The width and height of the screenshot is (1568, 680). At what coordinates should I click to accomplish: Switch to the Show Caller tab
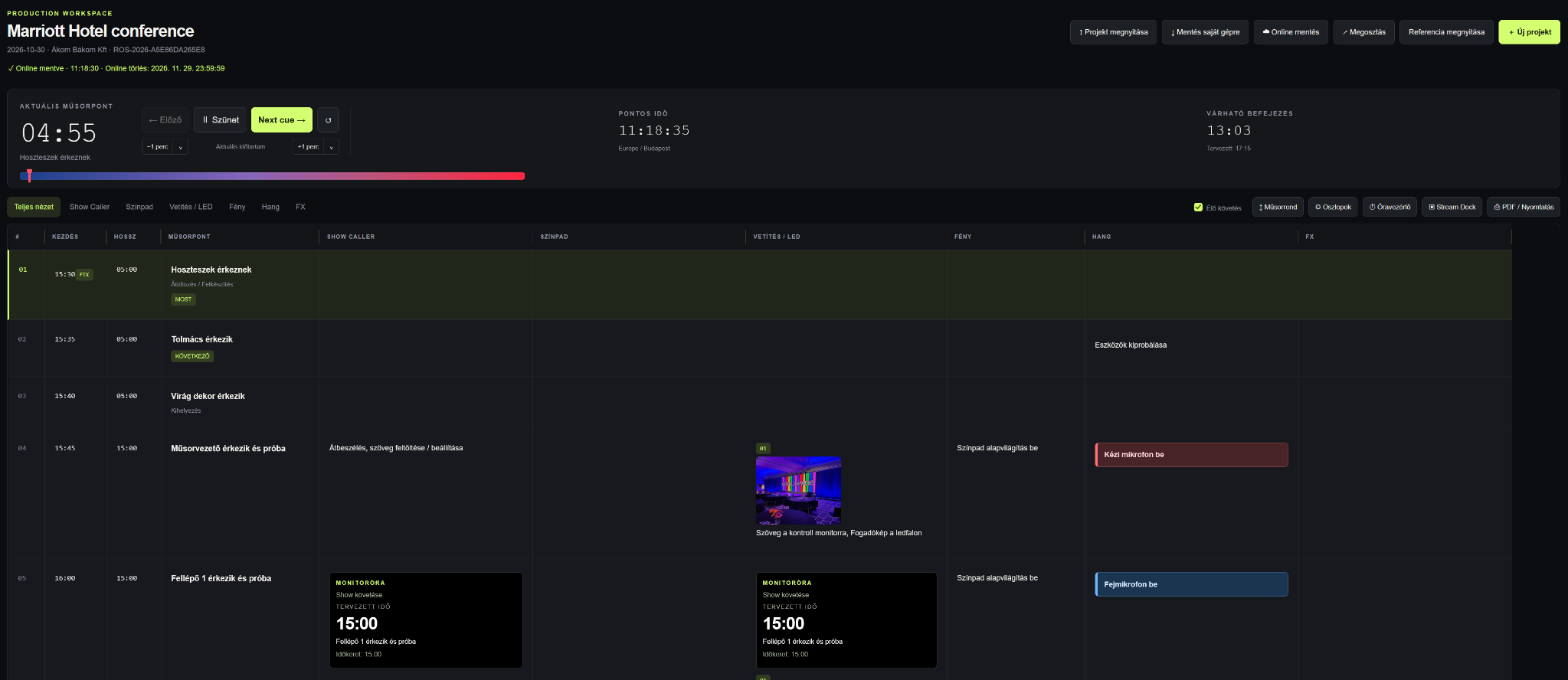click(90, 207)
